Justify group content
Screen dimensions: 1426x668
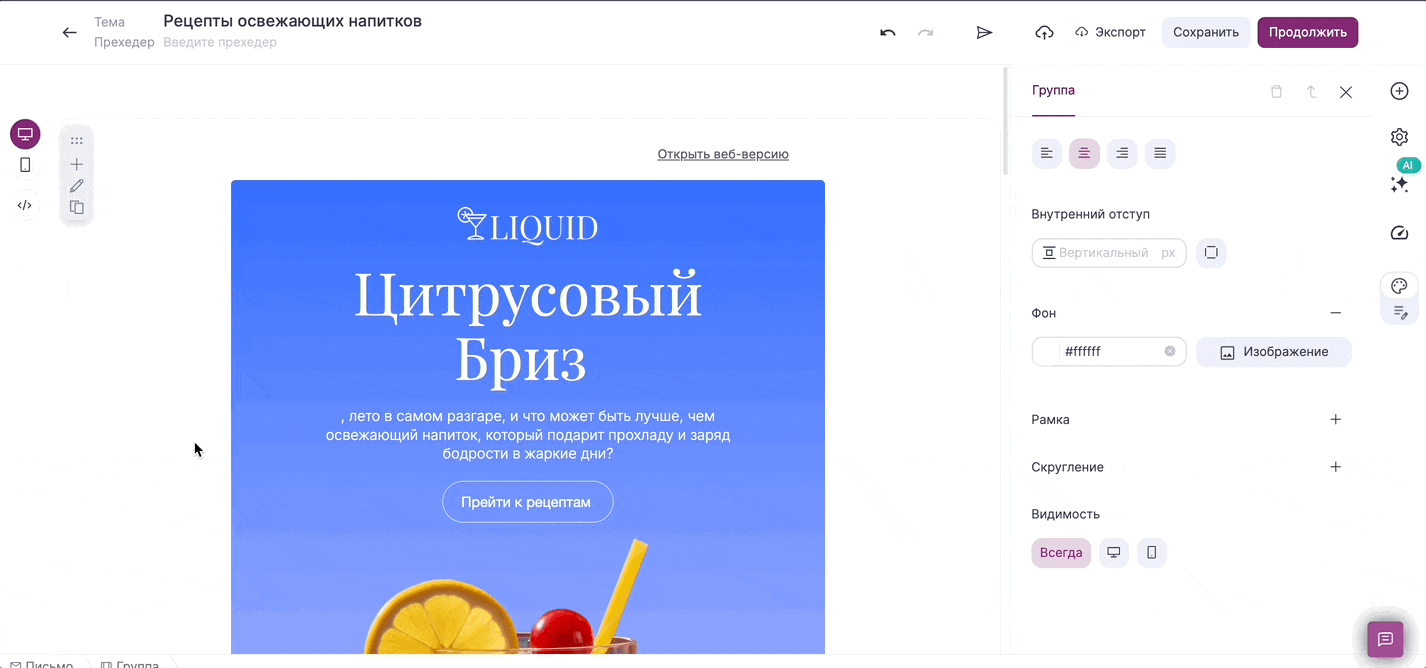(x=1160, y=153)
